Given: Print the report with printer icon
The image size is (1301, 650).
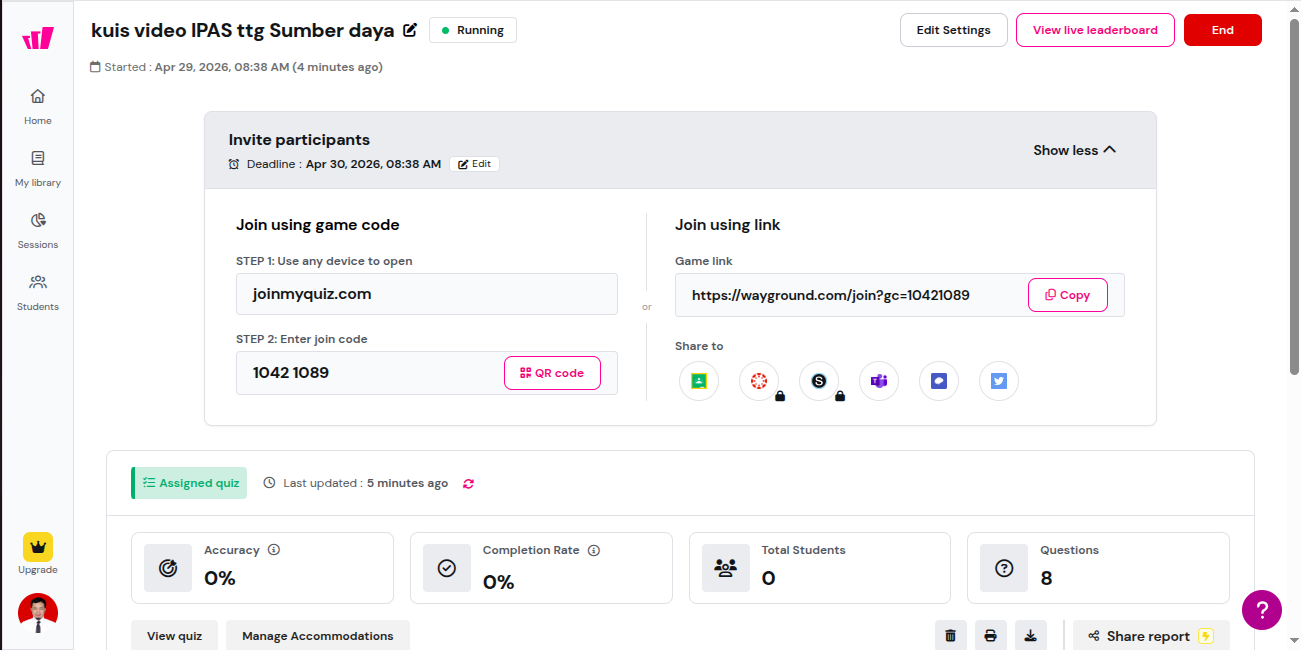Looking at the screenshot, I should click(x=990, y=636).
